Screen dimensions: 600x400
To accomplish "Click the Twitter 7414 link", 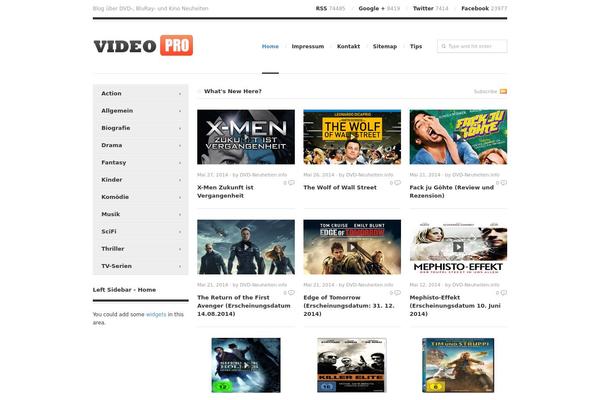I will (430, 8).
